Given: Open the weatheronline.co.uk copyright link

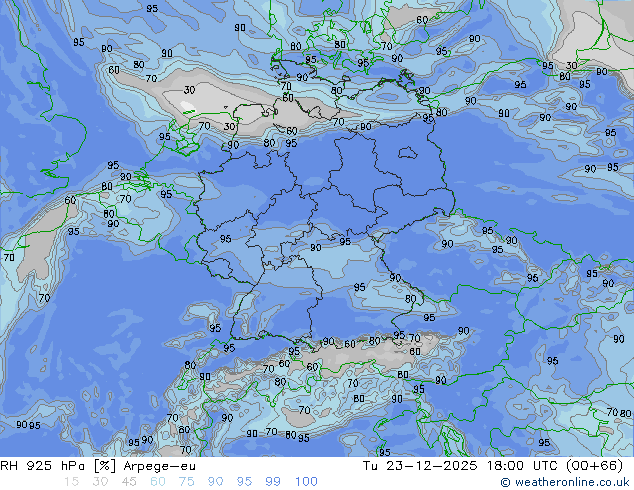Looking at the screenshot, I should point(565,482).
